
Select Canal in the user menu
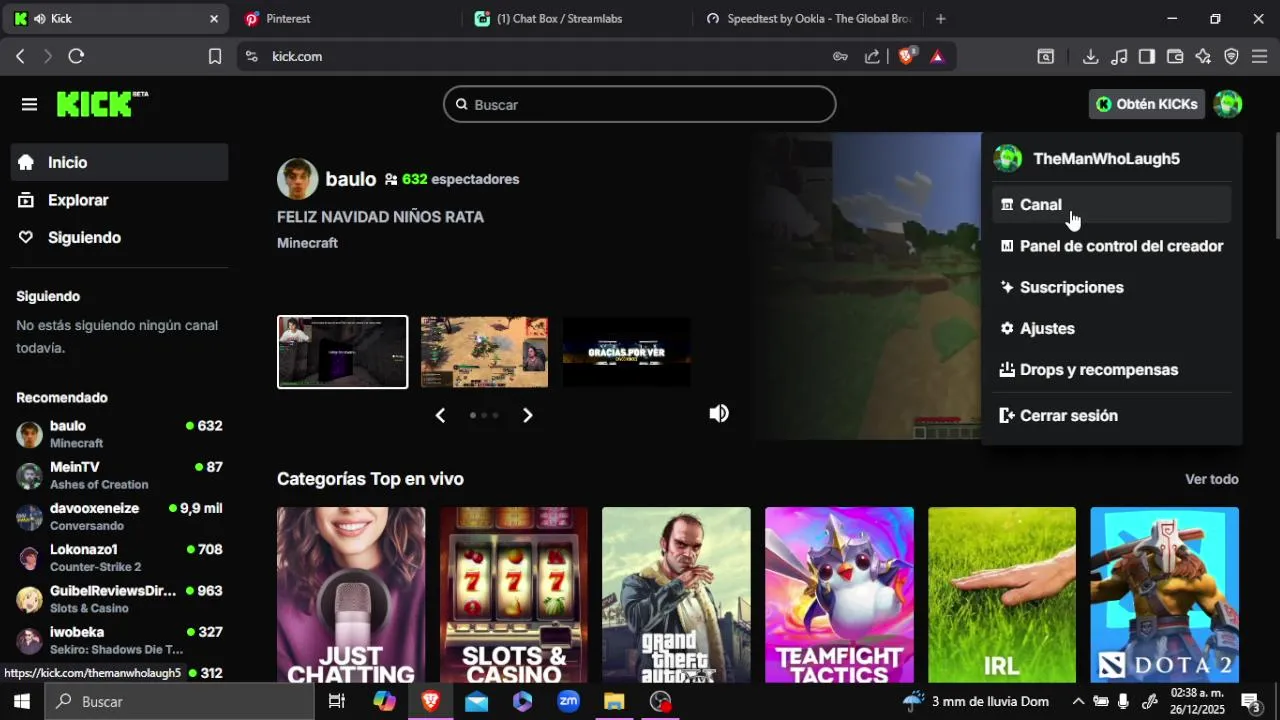pyautogui.click(x=1112, y=204)
